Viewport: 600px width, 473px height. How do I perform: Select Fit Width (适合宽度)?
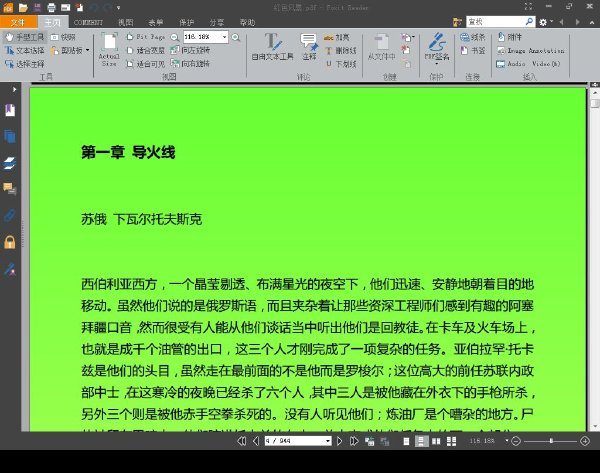pyautogui.click(x=146, y=51)
